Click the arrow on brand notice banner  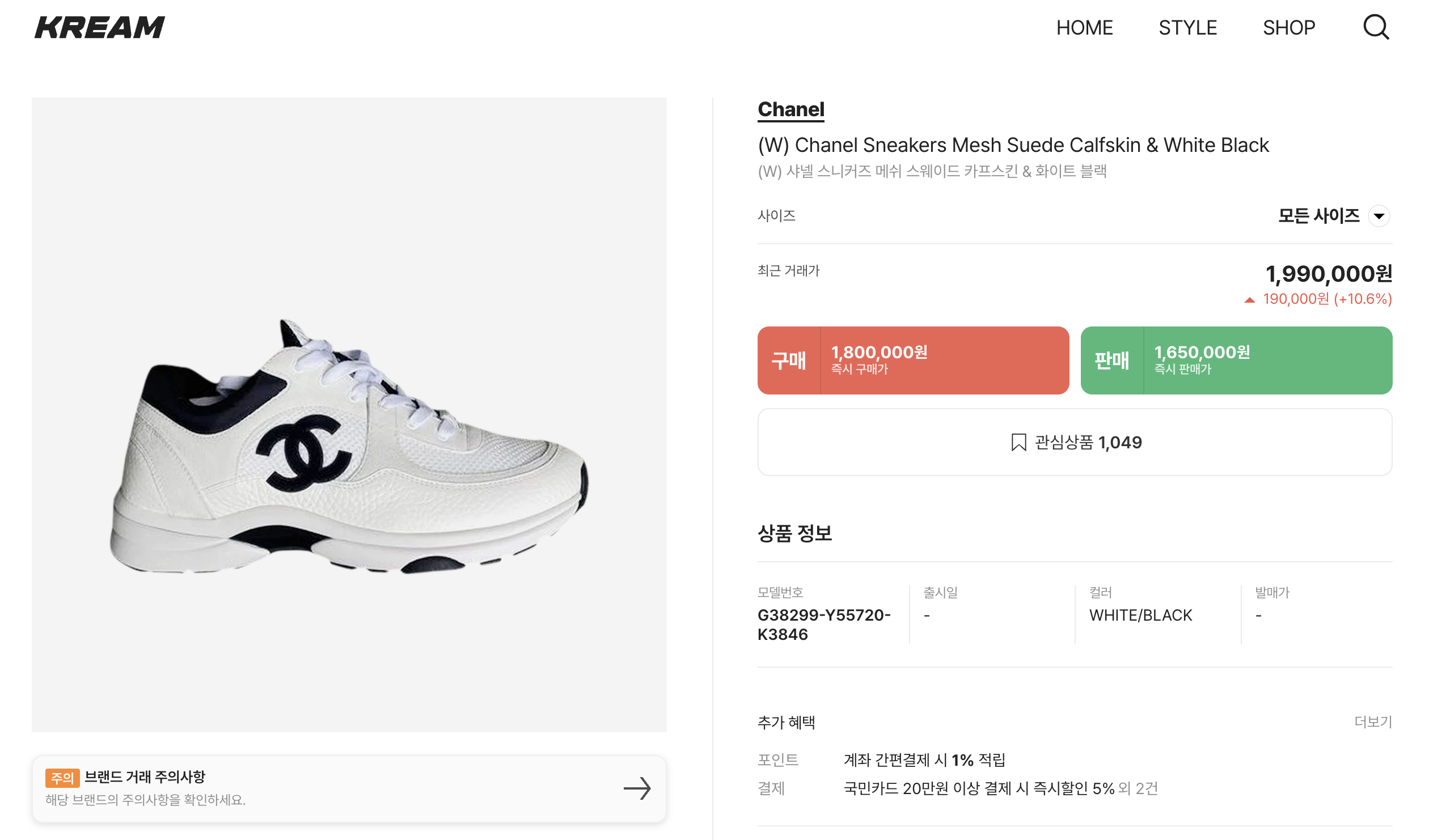(637, 788)
